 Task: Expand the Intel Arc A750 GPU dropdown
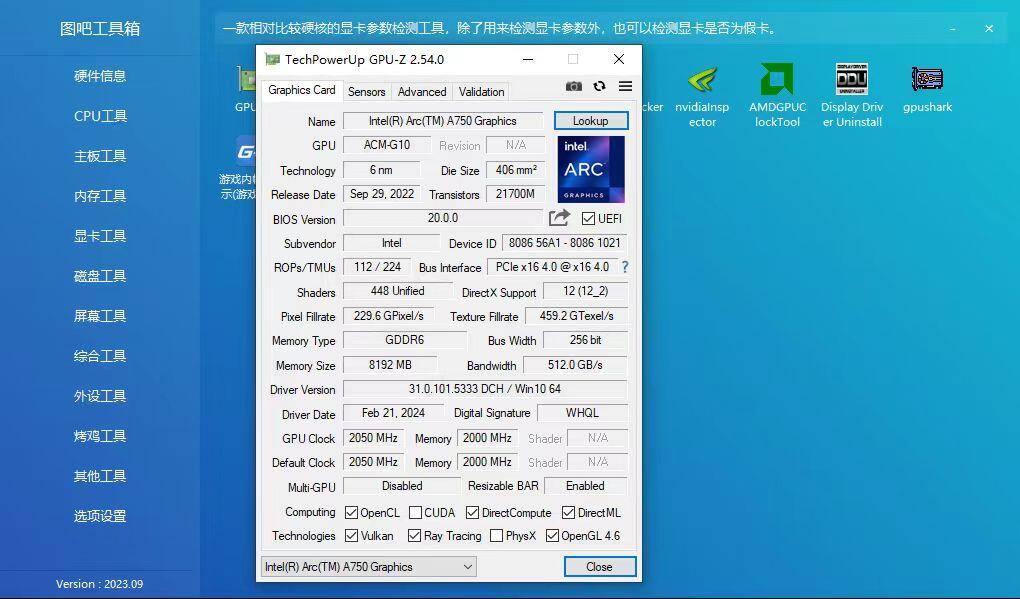point(368,566)
